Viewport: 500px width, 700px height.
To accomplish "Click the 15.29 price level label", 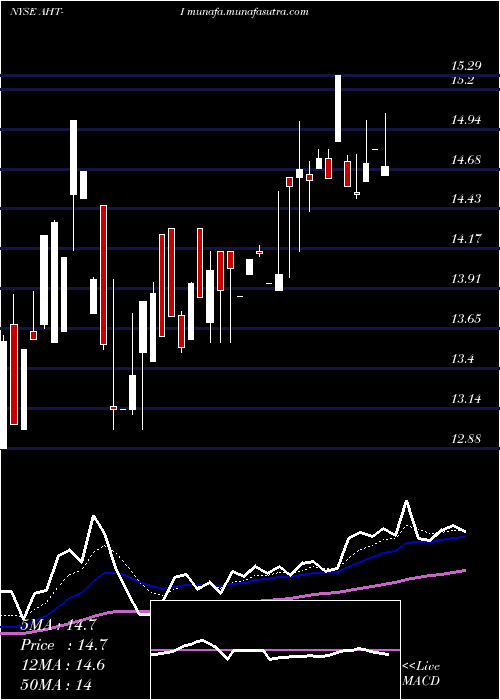I will (x=466, y=66).
